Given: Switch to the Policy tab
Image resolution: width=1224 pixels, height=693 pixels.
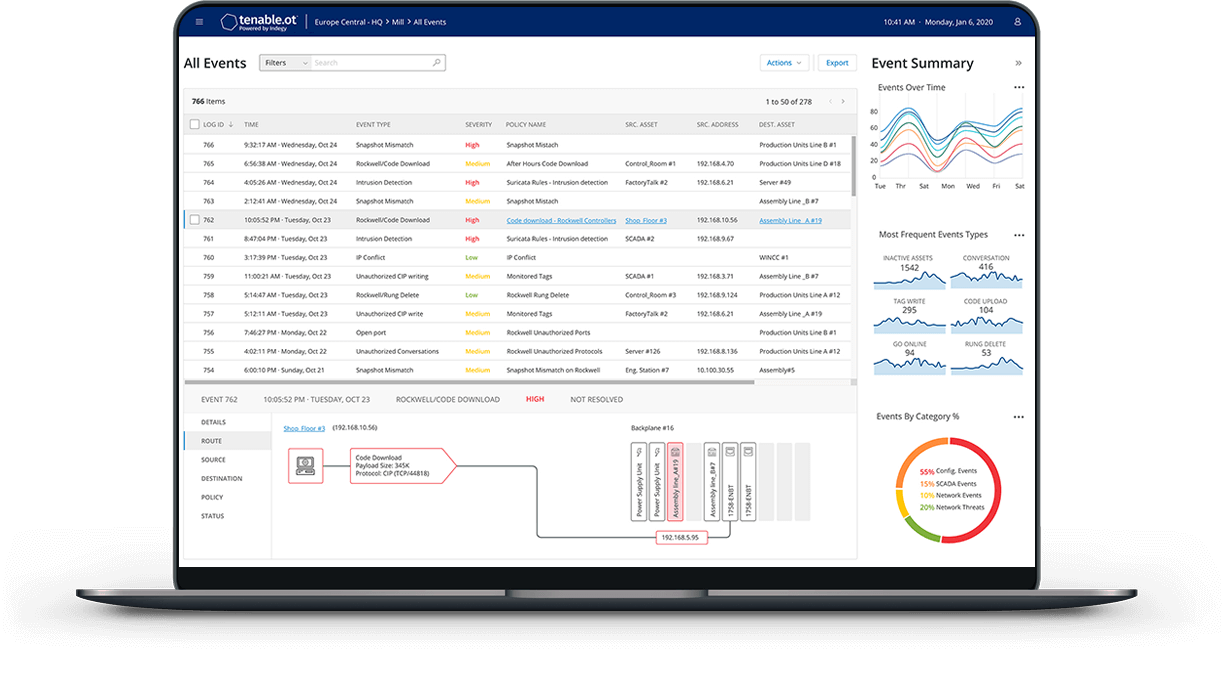Looking at the screenshot, I should point(212,497).
